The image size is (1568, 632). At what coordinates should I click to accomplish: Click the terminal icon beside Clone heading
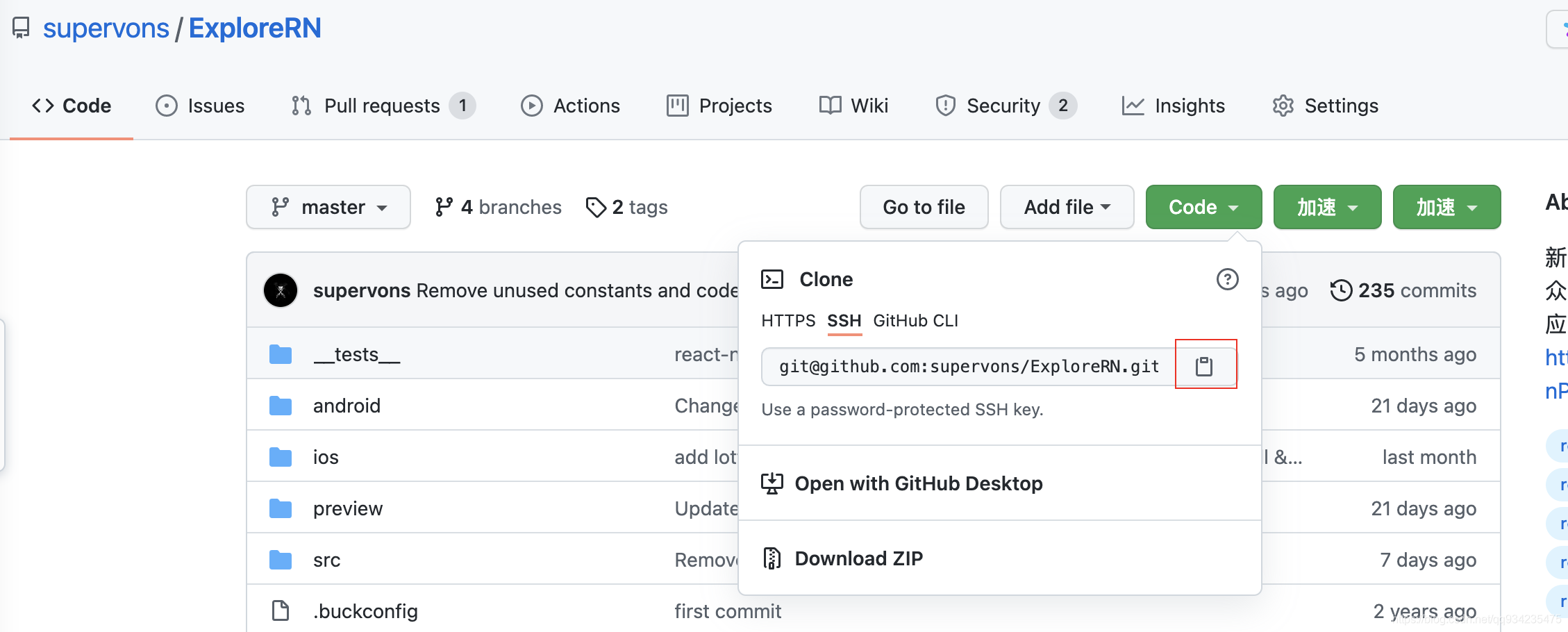click(x=772, y=279)
